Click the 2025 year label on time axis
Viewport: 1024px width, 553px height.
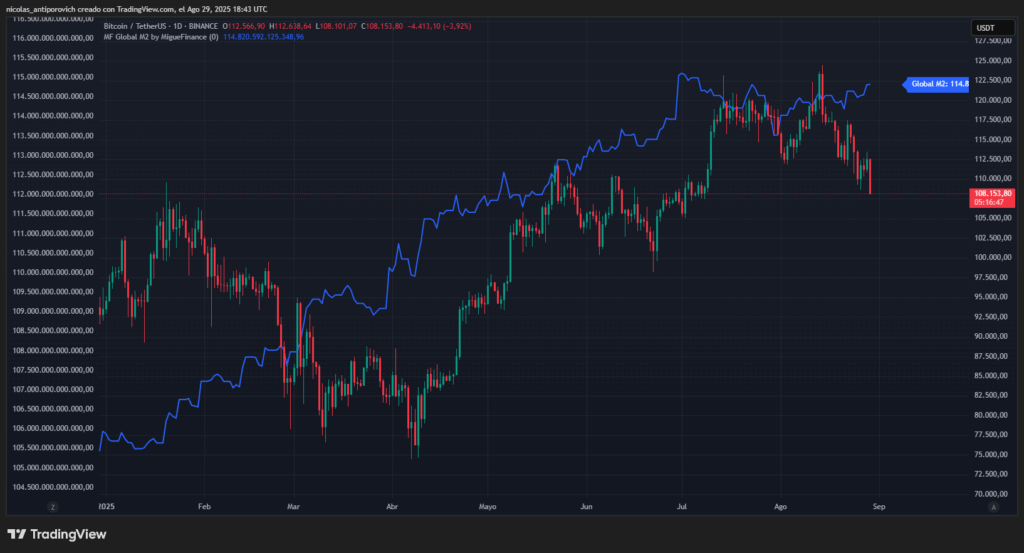point(108,507)
